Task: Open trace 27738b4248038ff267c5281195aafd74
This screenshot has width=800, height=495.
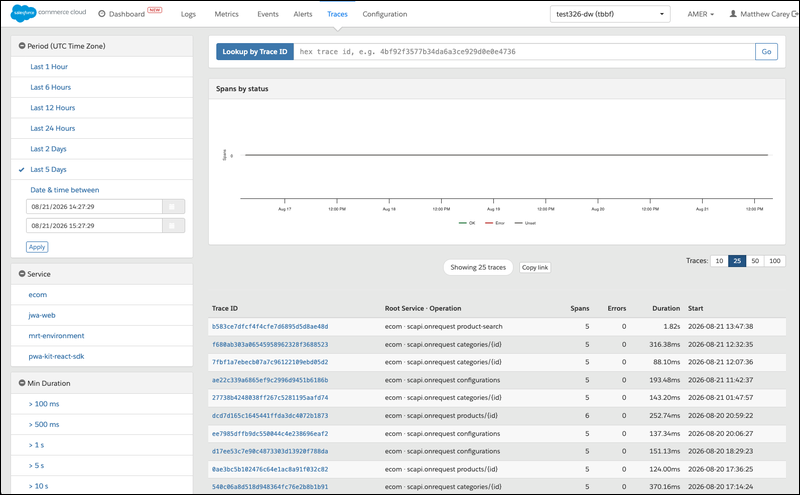Action: tap(270, 398)
